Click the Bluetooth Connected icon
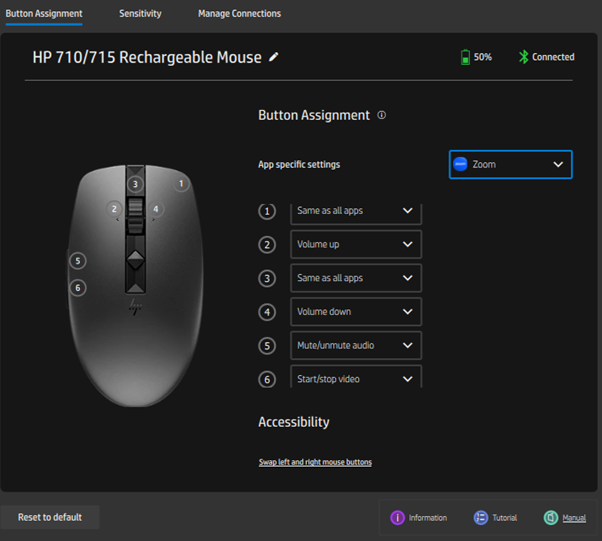602x541 pixels. [x=523, y=57]
